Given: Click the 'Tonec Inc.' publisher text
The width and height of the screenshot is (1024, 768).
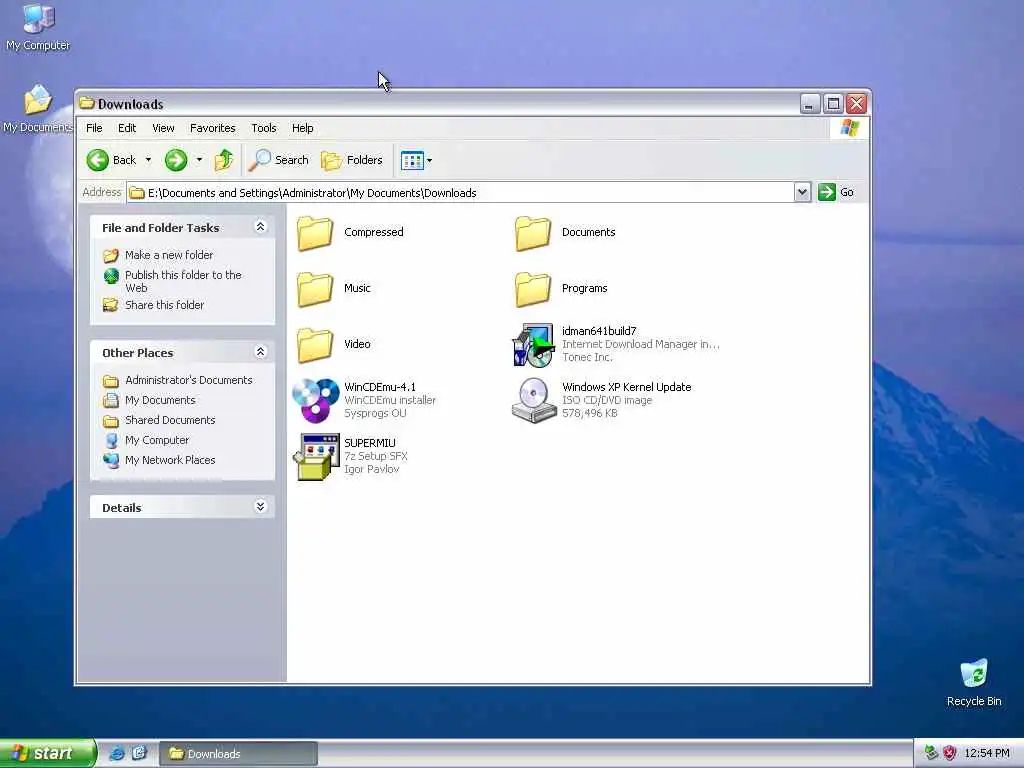Looking at the screenshot, I should point(587,357).
